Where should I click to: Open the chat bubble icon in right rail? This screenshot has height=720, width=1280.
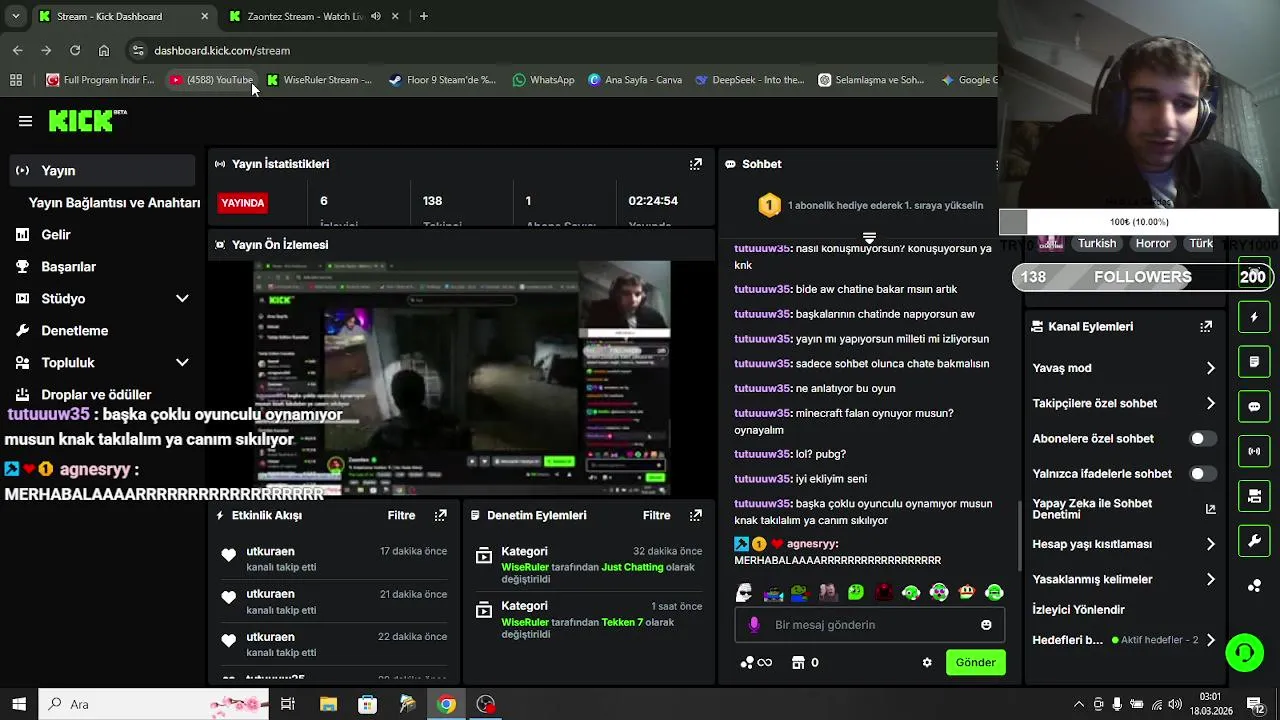click(x=1254, y=406)
